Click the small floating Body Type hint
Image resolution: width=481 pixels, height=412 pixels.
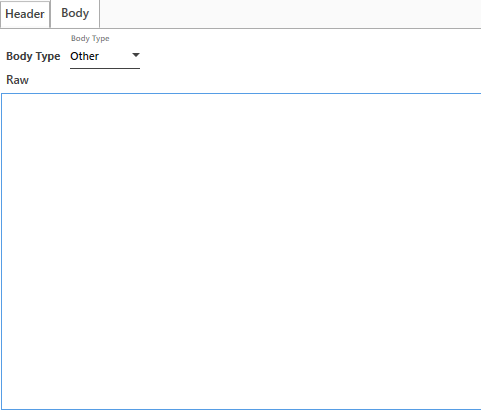[90, 39]
